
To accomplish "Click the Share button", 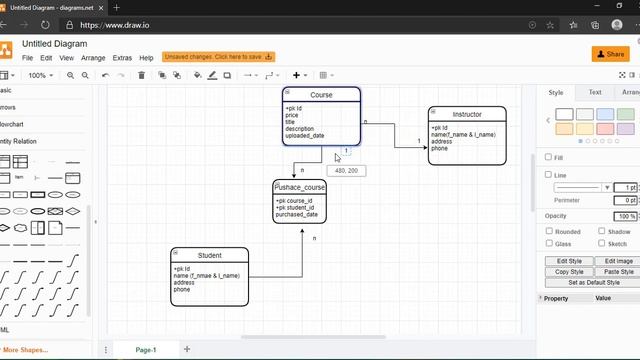I will (611, 54).
